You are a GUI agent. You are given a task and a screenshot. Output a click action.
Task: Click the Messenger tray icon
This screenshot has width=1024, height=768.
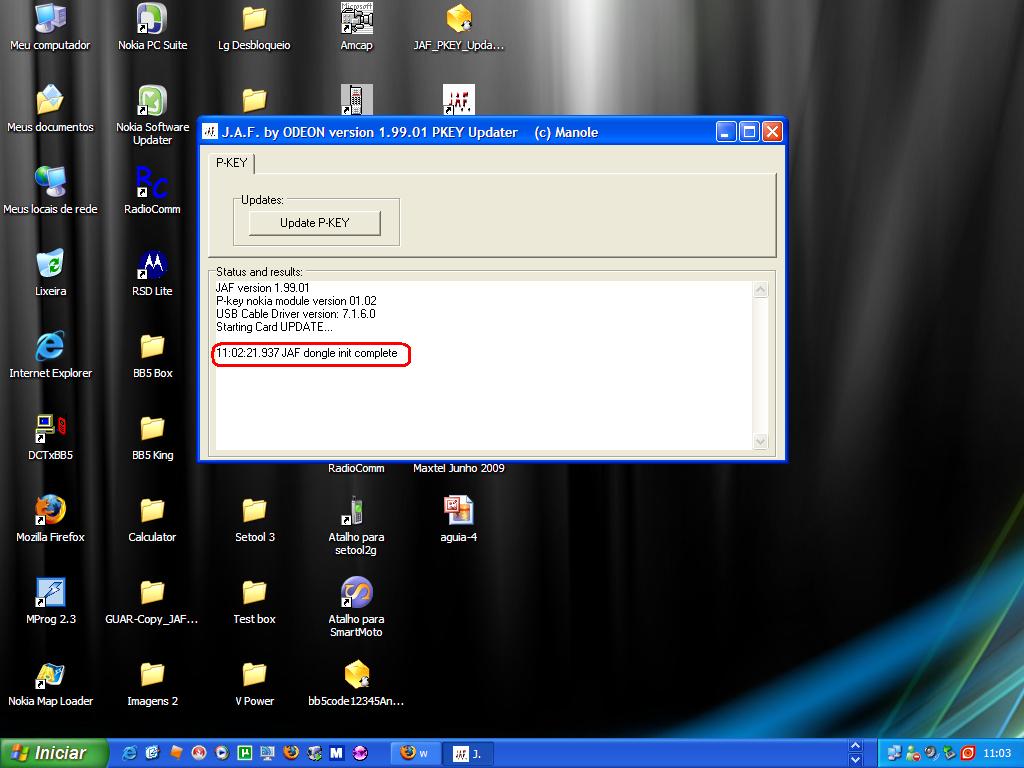[x=913, y=753]
